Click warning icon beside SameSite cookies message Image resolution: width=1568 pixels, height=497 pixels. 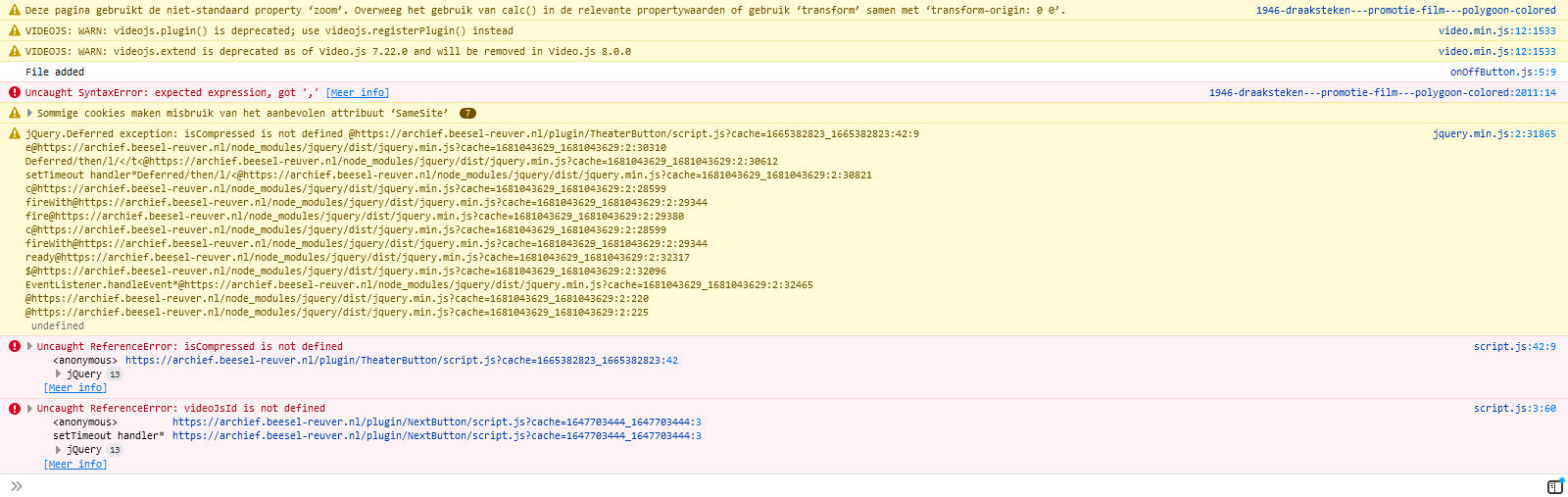[x=15, y=114]
